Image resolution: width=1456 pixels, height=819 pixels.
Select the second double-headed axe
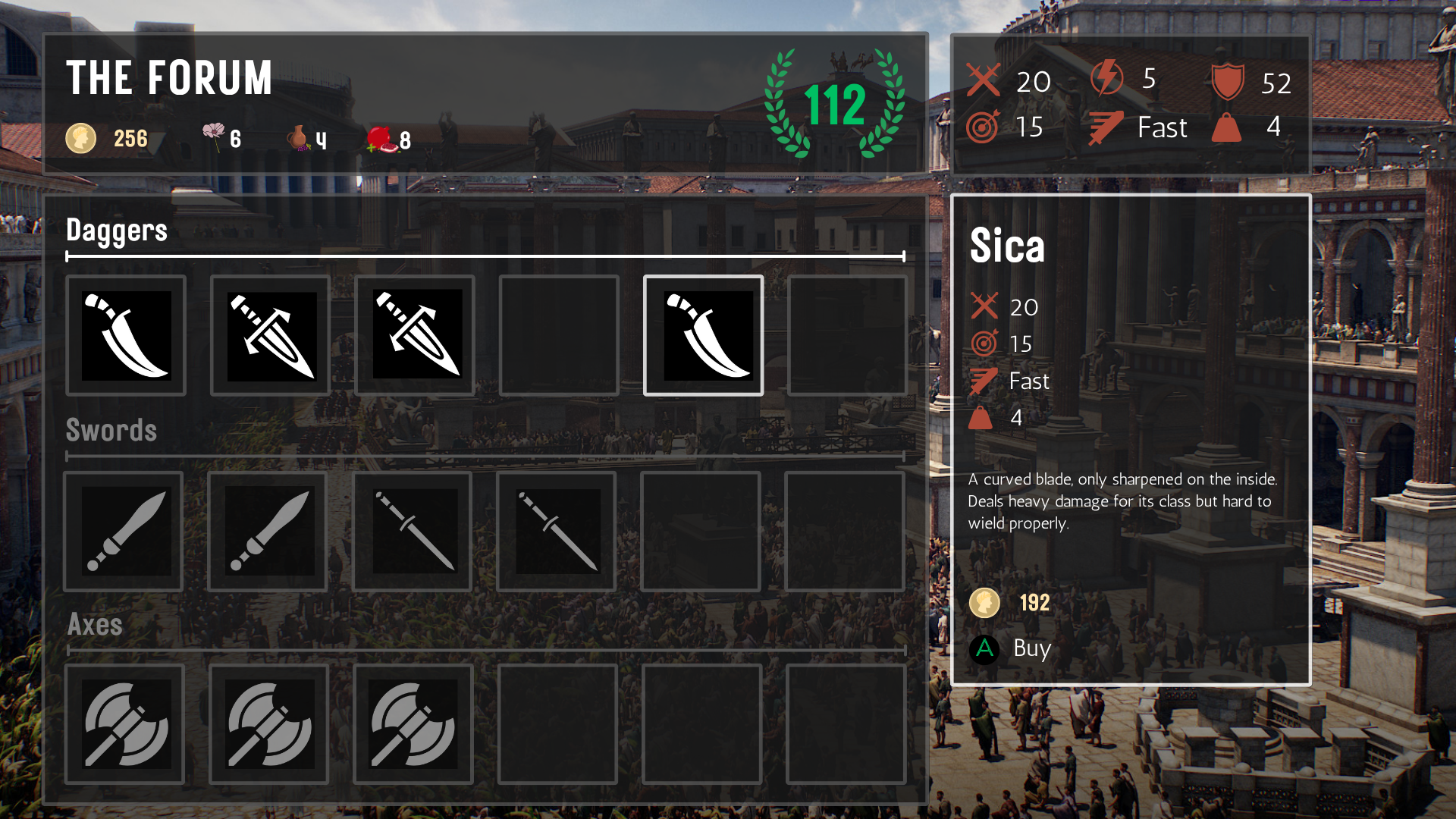[270, 724]
